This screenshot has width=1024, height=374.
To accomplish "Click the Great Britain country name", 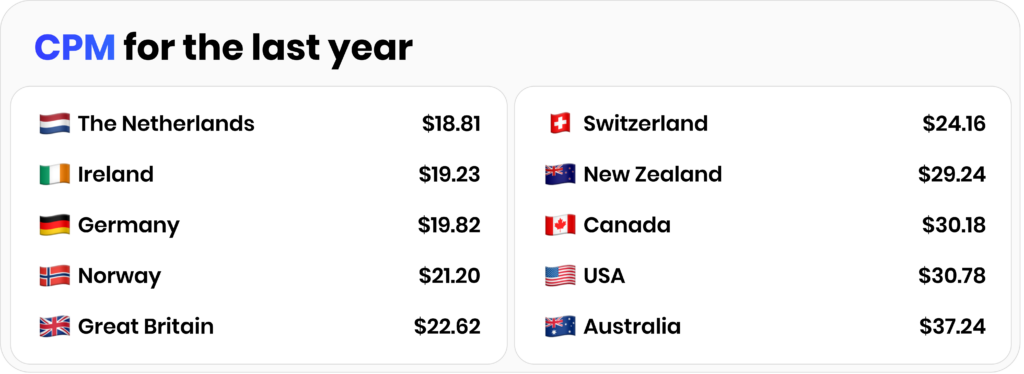I will (x=146, y=326).
